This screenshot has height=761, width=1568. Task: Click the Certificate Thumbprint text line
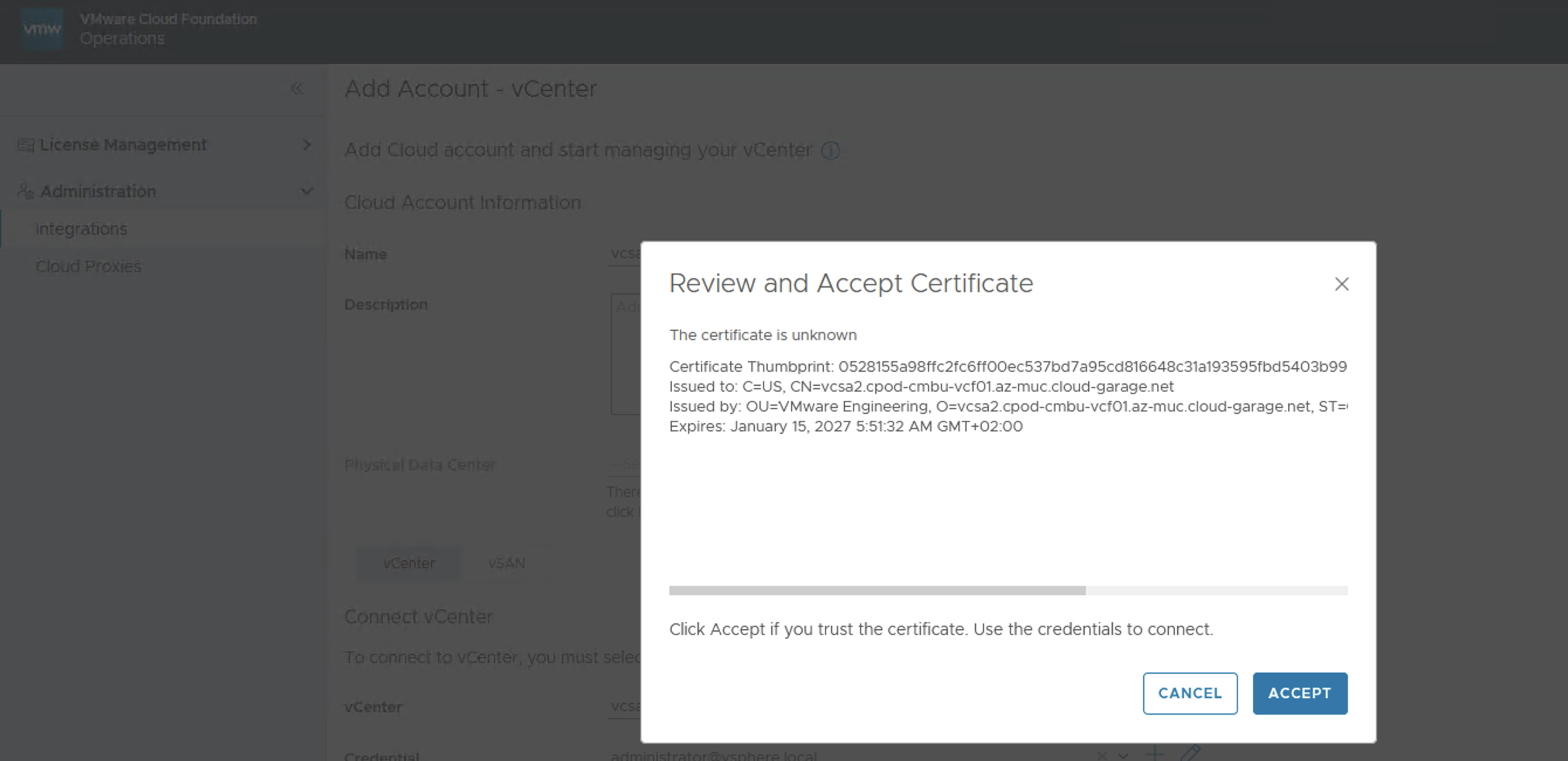pyautogui.click(x=1007, y=366)
